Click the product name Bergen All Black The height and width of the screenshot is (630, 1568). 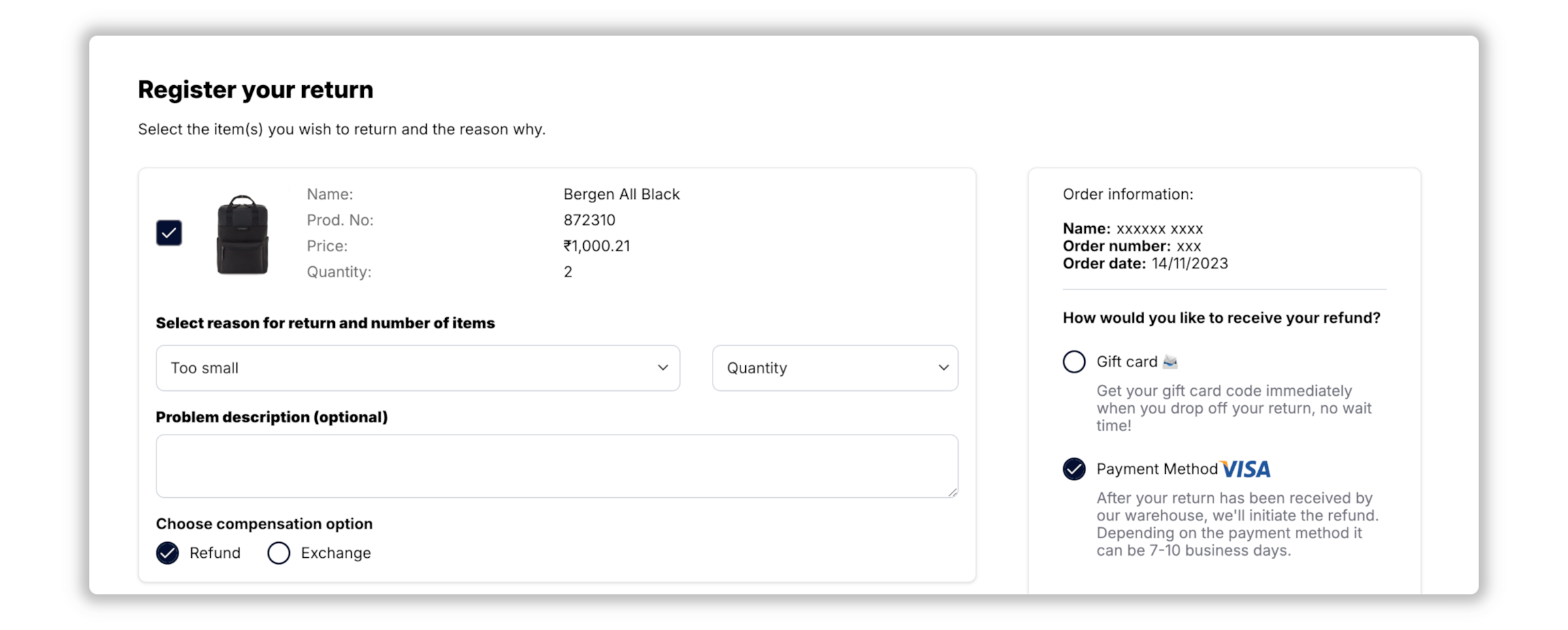(x=621, y=194)
